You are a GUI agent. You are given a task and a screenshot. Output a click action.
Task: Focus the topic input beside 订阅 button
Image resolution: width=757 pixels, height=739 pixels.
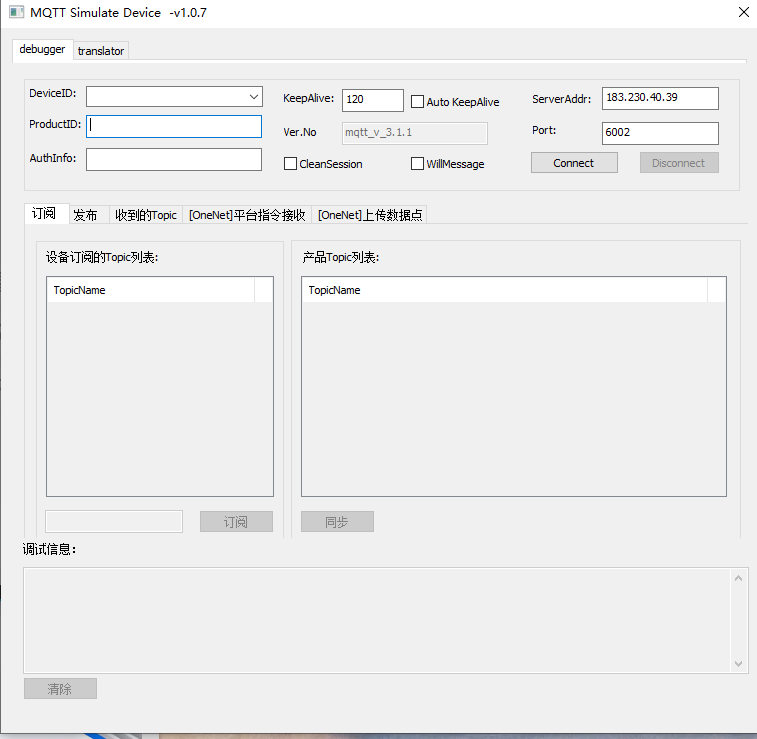[114, 521]
